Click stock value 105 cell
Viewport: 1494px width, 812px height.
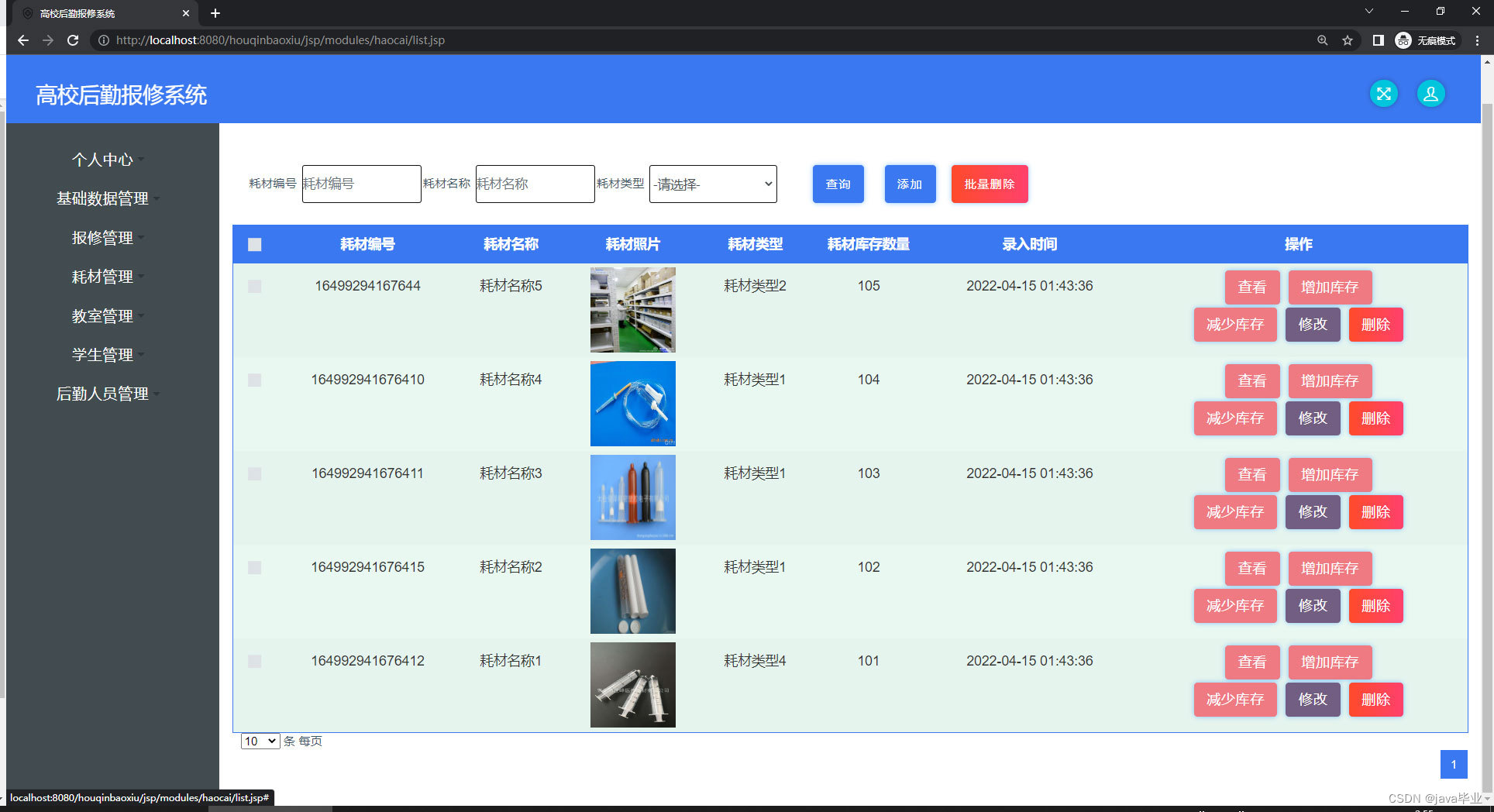point(869,286)
